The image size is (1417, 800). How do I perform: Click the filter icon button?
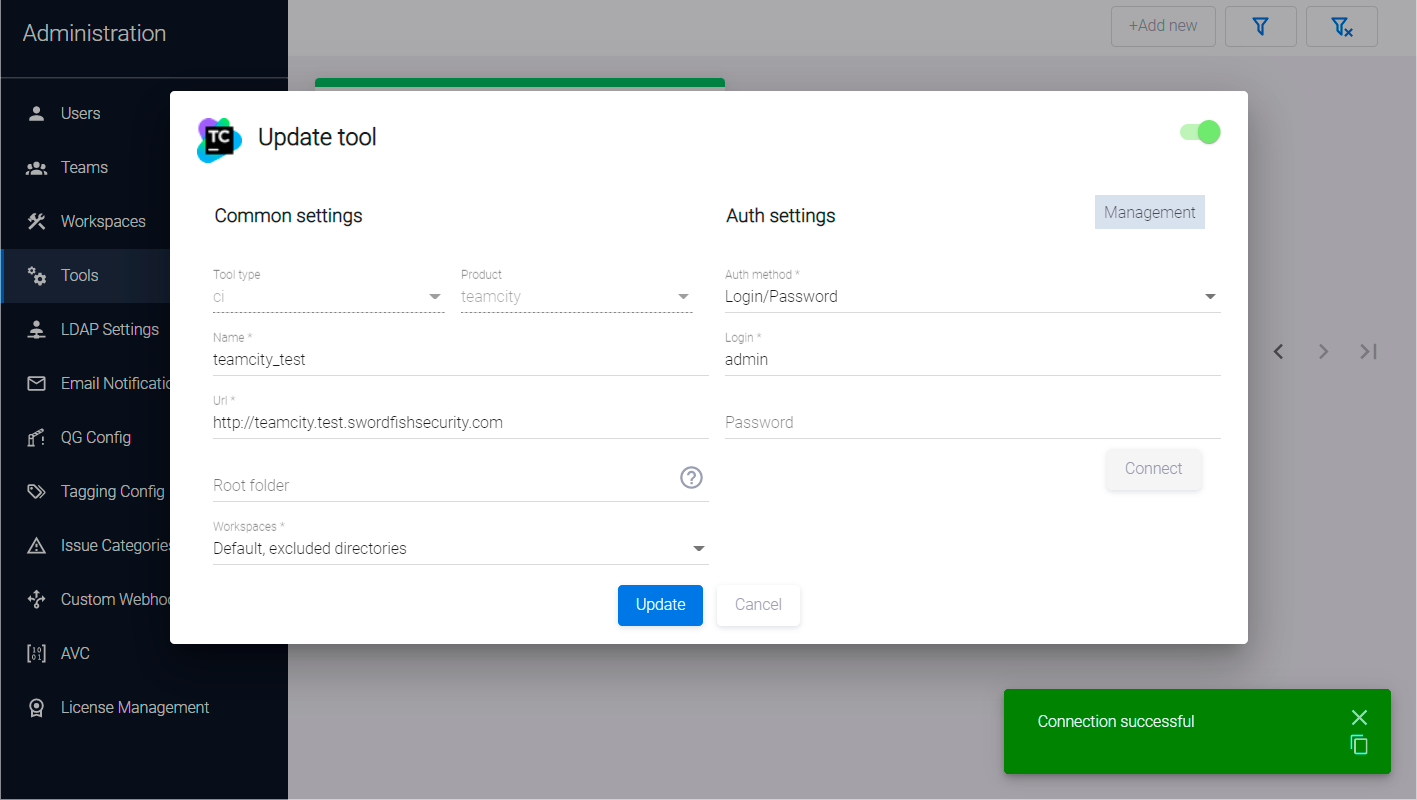click(1260, 27)
